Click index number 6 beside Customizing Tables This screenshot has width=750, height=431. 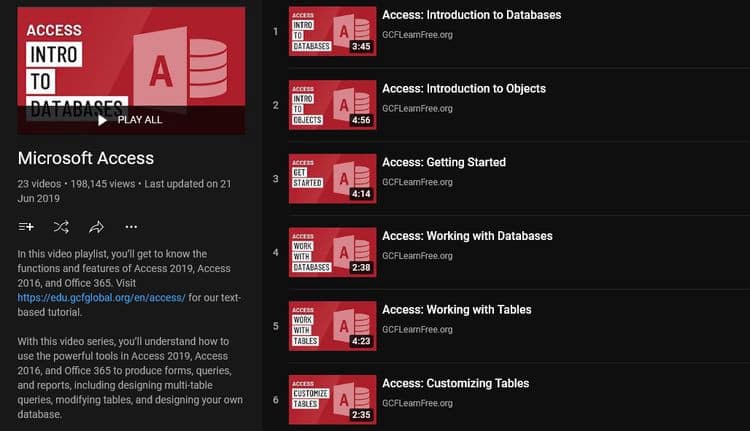coord(276,400)
